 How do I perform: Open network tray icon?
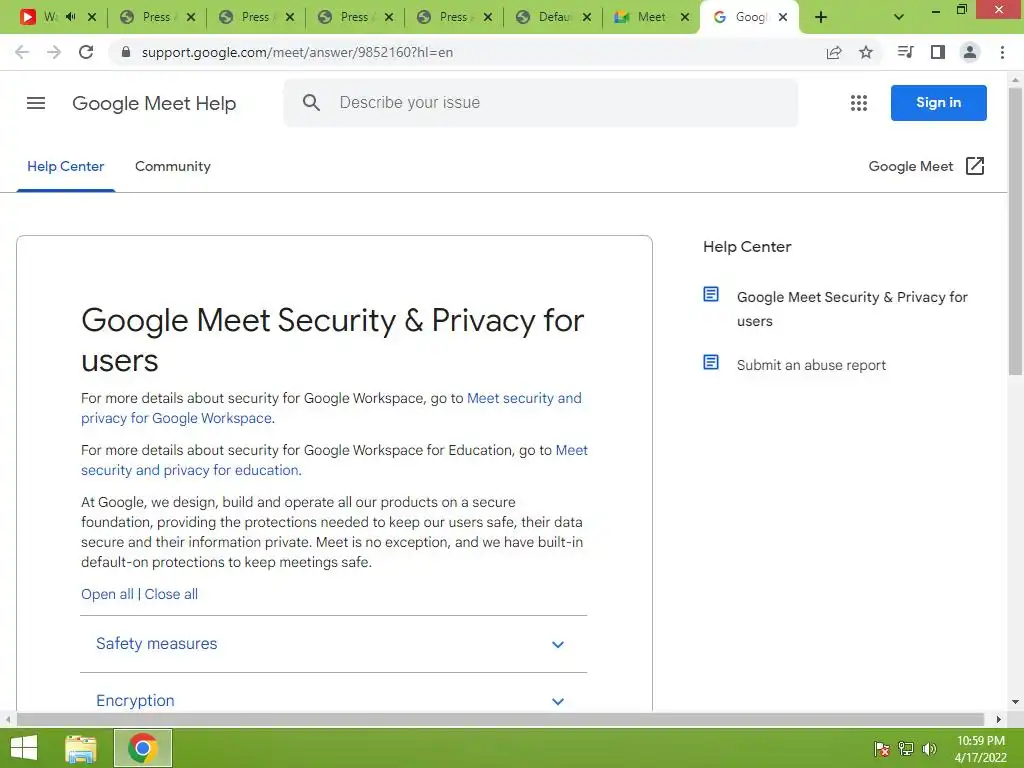click(906, 749)
